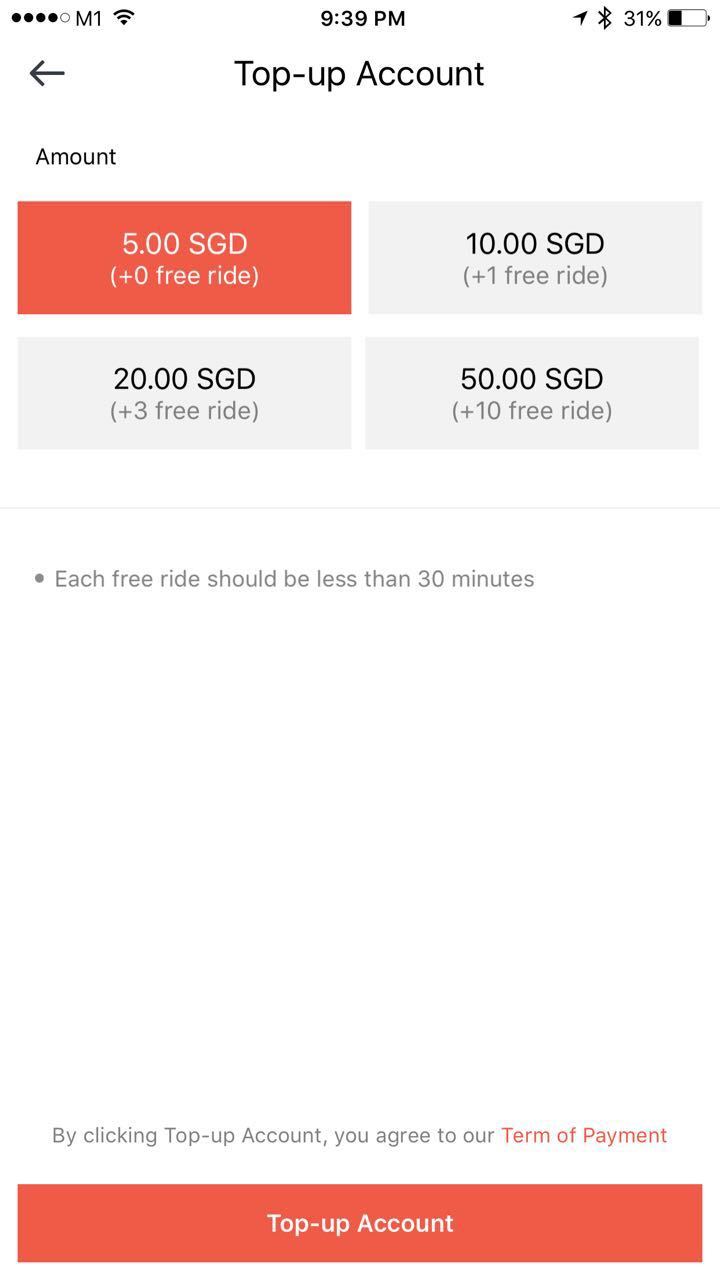The image size is (720, 1280).
Task: Tap the location services arrow icon
Action: pos(580,18)
